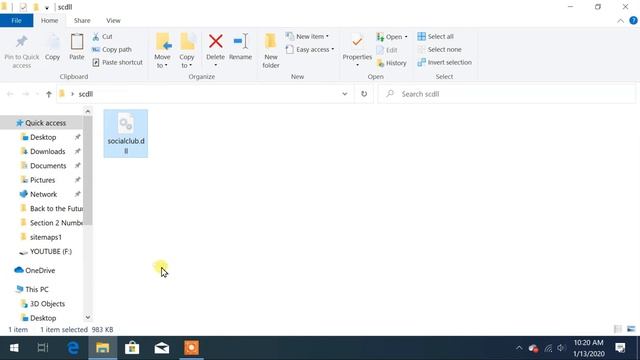Click the Cut scissors command

point(102,36)
